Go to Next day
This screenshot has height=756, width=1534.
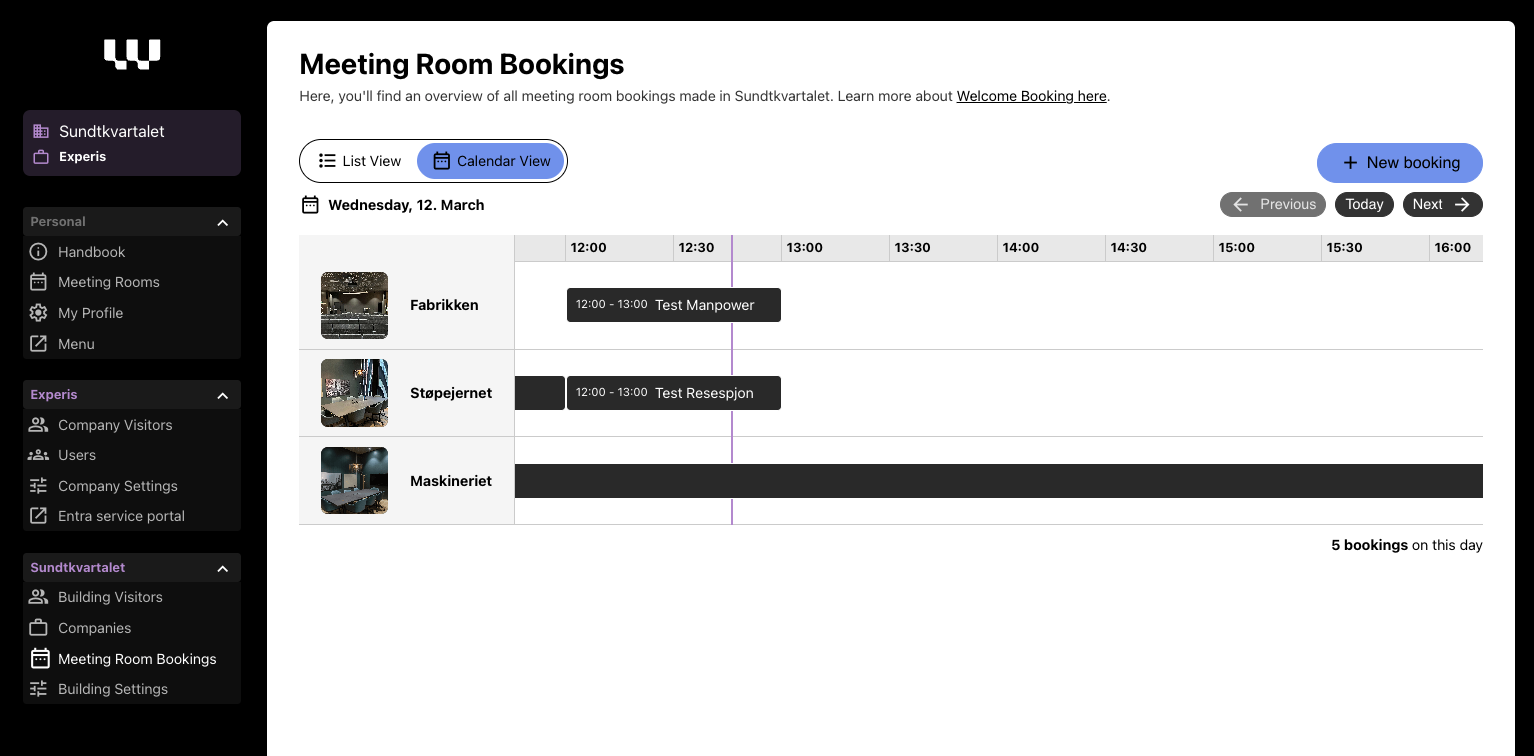click(1442, 204)
